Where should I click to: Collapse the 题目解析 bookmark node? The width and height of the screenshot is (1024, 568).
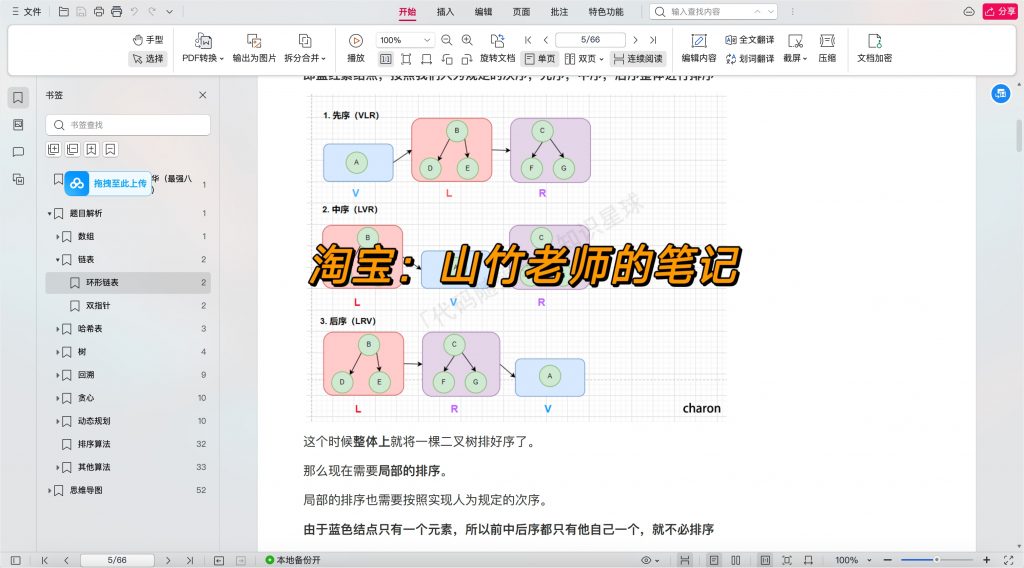(x=50, y=213)
